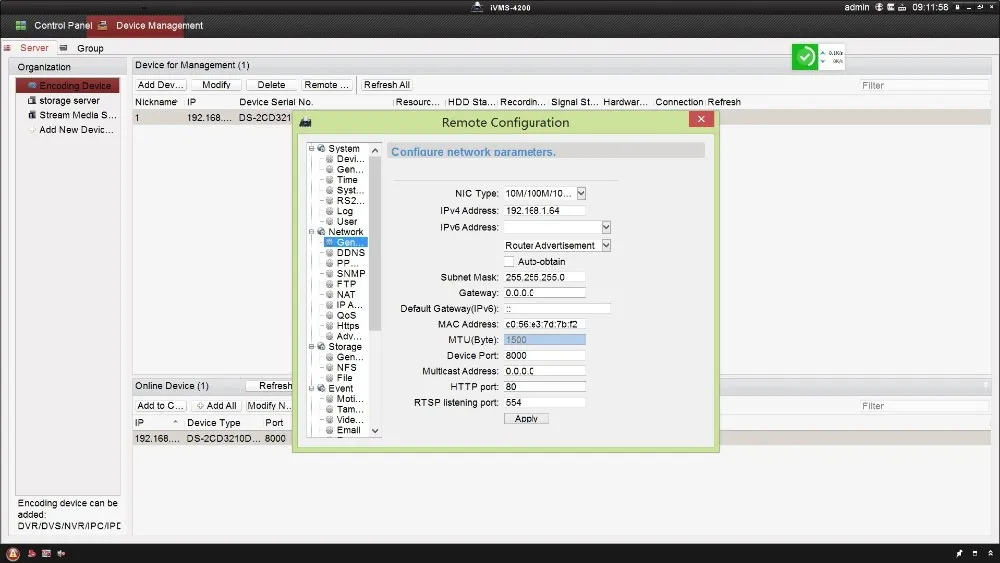Click the green checkmark status icon
The image size is (1000, 563).
click(805, 57)
